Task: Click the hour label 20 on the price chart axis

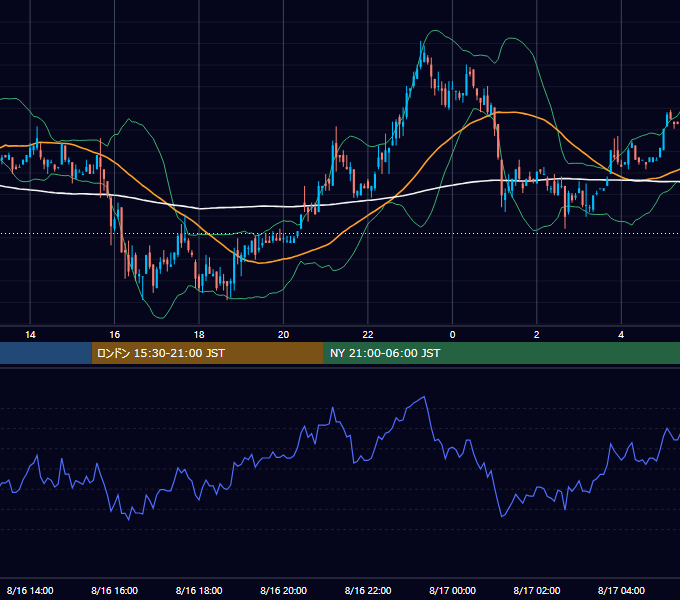Action: [283, 335]
